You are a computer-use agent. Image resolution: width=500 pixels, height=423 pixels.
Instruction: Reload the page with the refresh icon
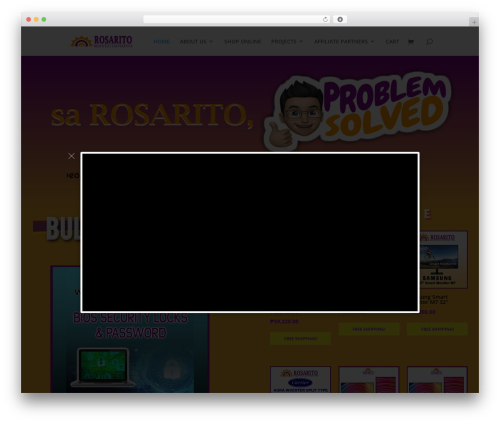[x=325, y=19]
